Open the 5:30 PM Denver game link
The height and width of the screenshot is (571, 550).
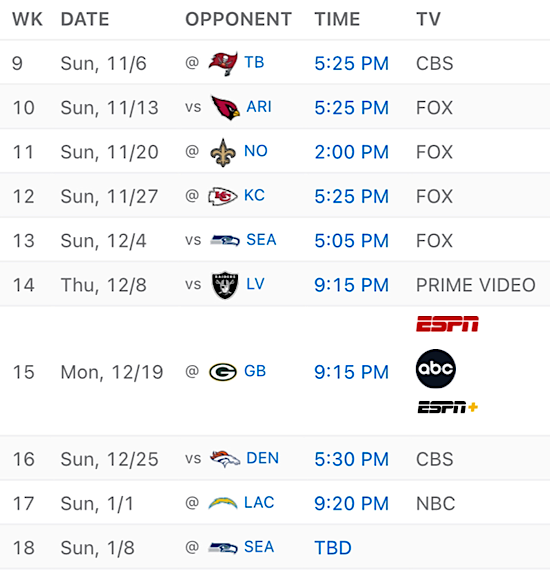pos(351,459)
